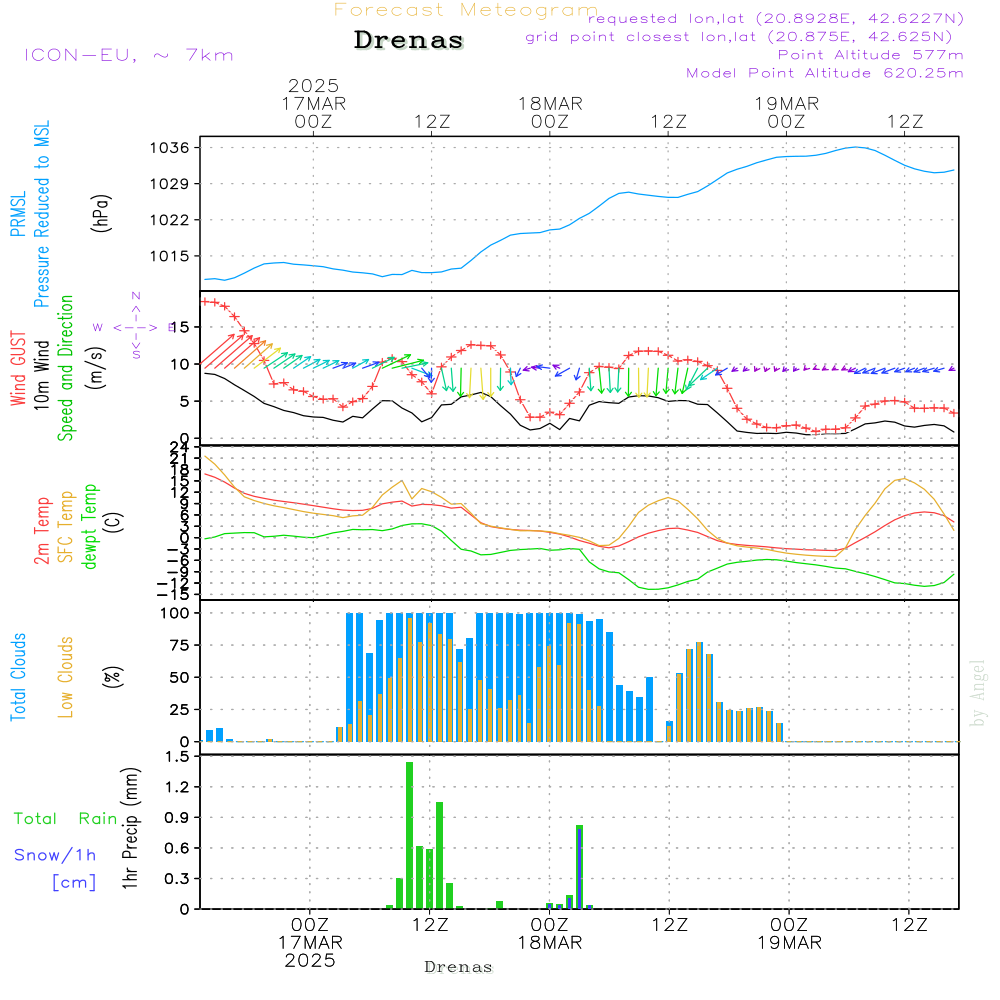Click the 'SFC Temp' orange label
Viewport: 1000px width, 1000px height.
point(66,527)
